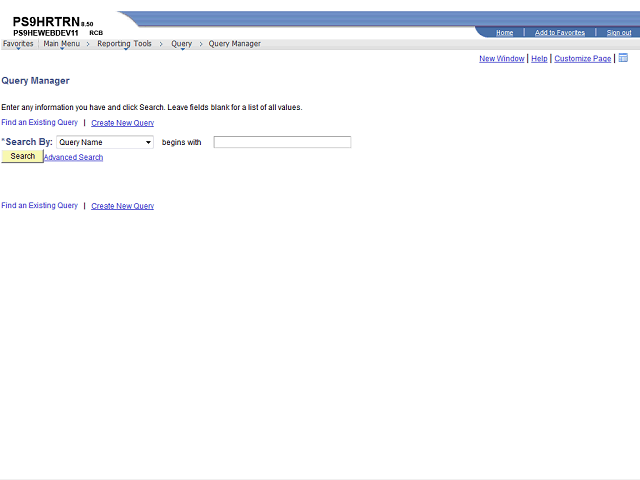
Task: Open the Advanced Search link
Action: pyautogui.click(x=73, y=157)
